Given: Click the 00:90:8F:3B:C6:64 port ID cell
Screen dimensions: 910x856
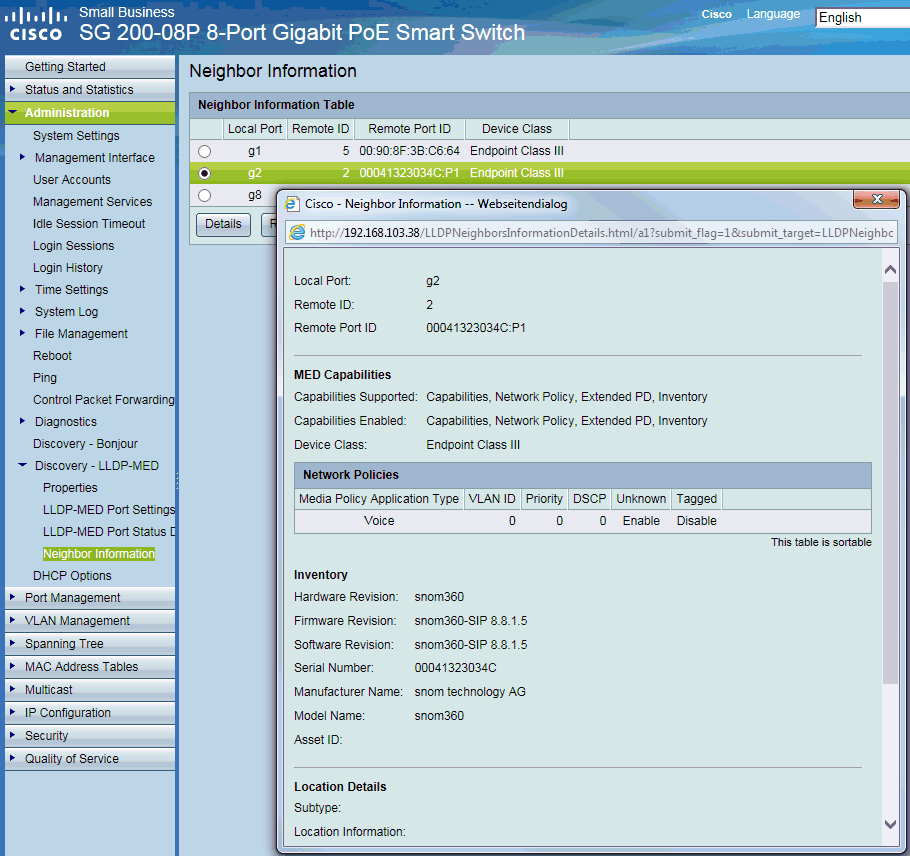Looking at the screenshot, I should click(x=409, y=151).
